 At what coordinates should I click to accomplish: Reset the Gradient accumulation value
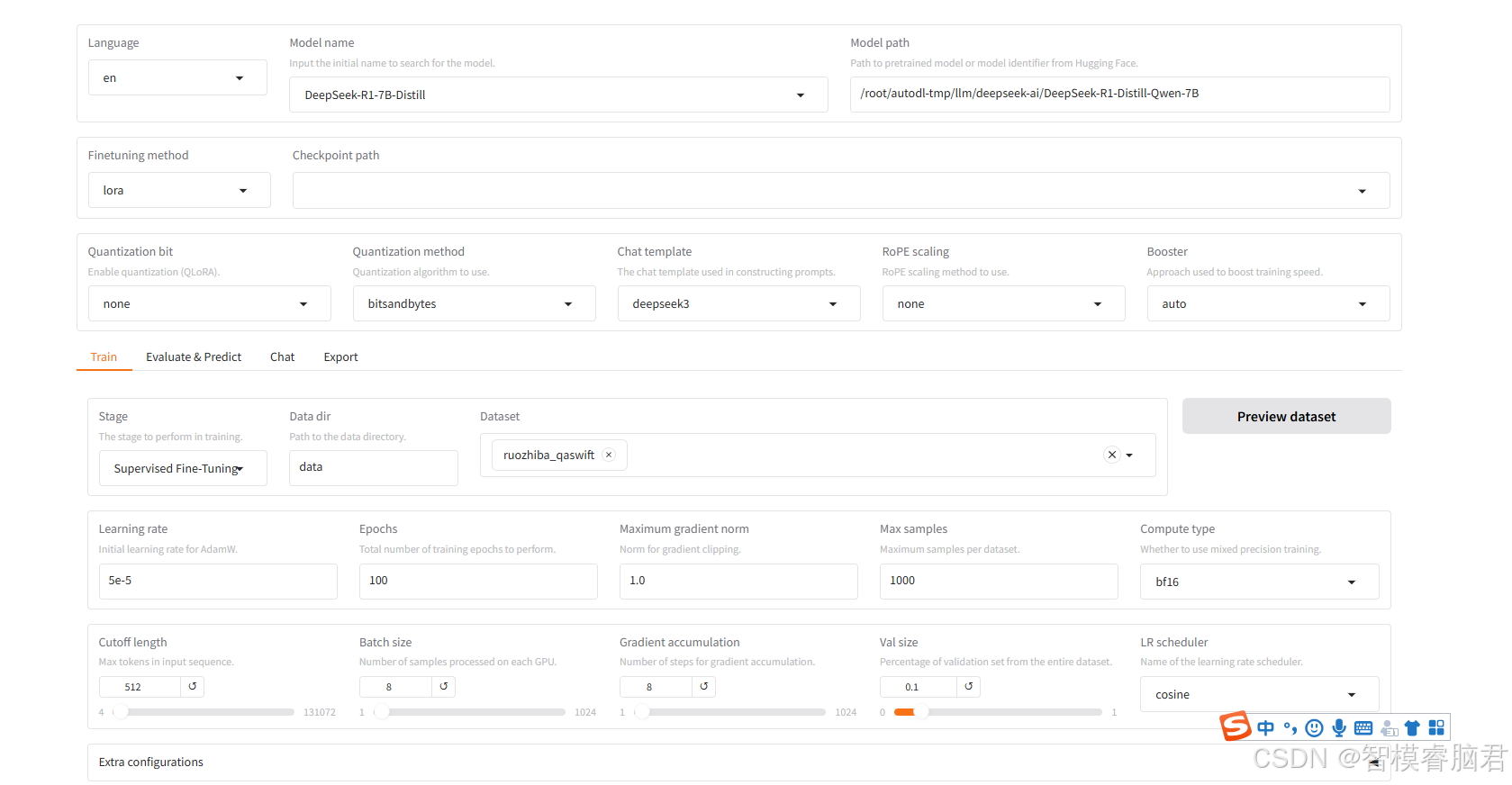(703, 686)
